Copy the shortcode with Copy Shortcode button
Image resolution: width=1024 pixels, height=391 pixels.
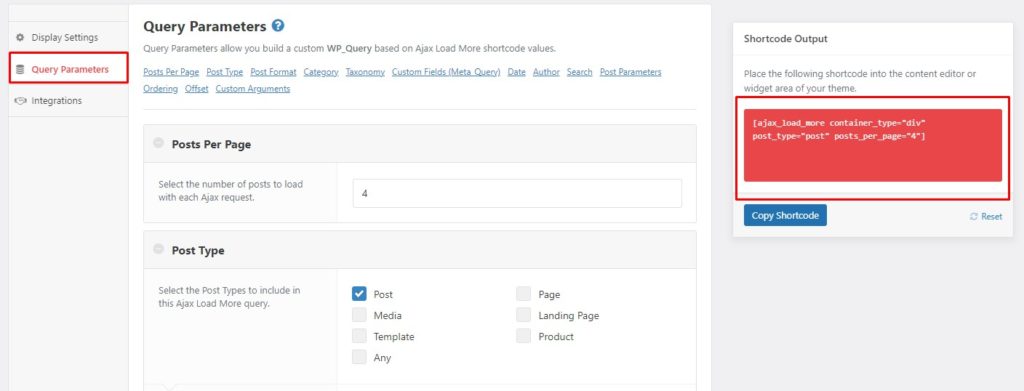785,215
